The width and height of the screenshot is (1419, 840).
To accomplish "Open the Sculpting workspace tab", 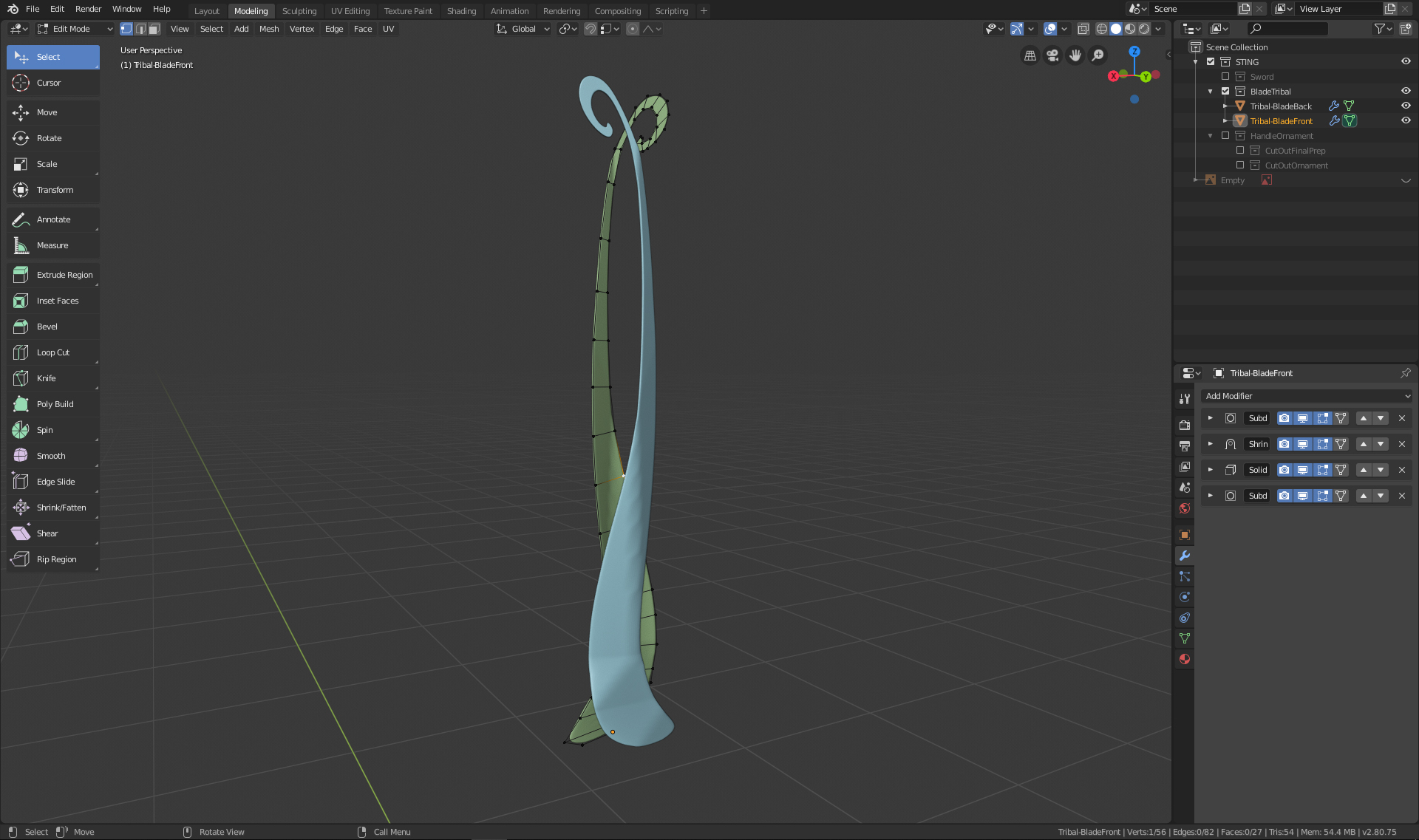I will pos(299,11).
